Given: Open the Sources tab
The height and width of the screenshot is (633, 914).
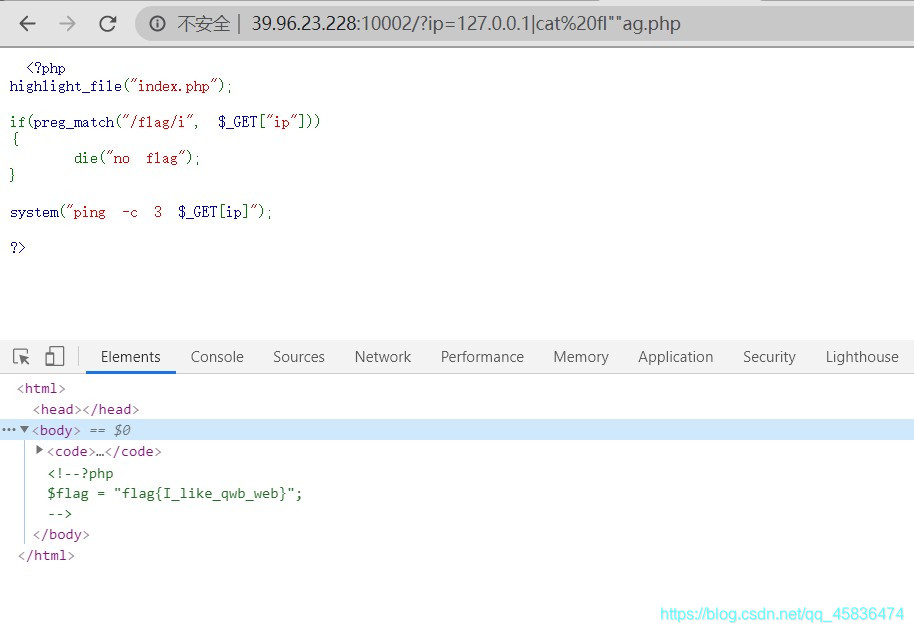Looking at the screenshot, I should tap(298, 357).
